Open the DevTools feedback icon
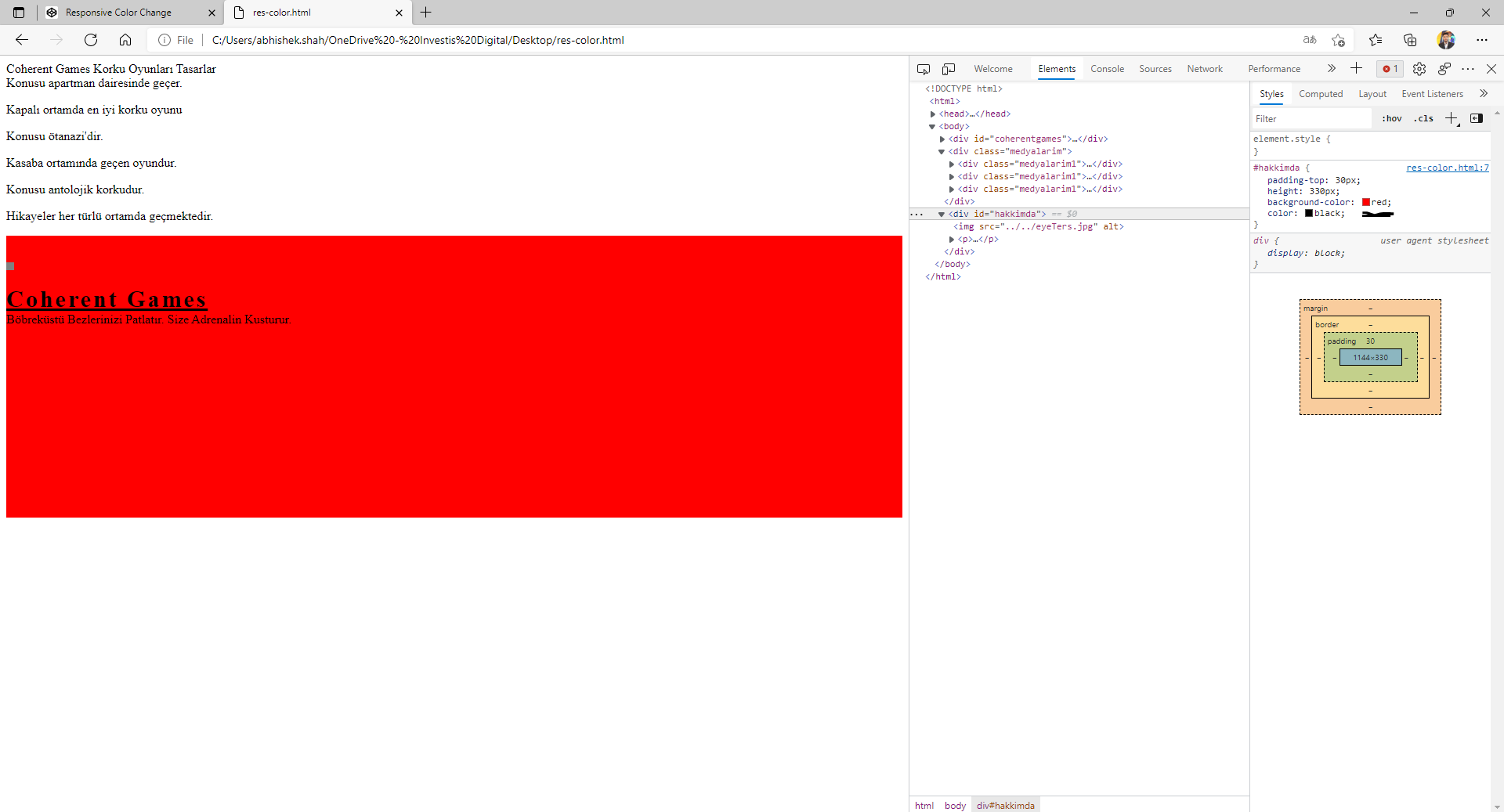This screenshot has width=1504, height=812. 1444,69
